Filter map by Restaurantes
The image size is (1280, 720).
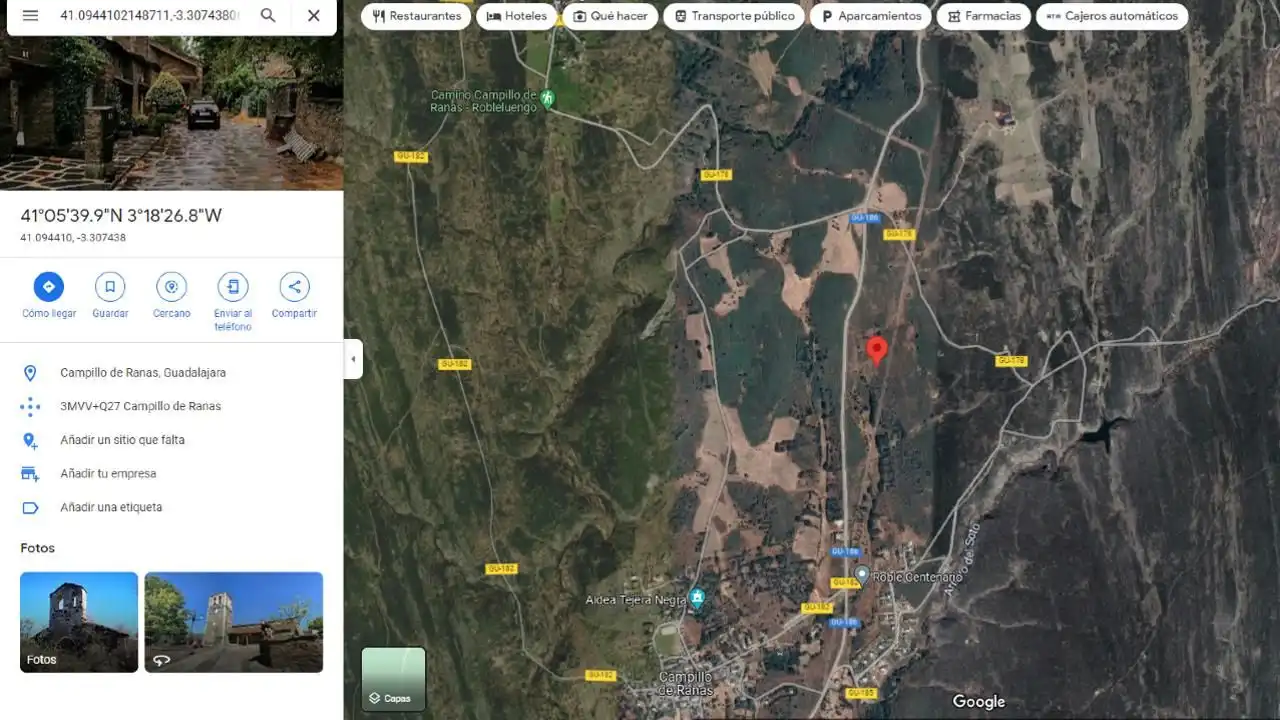click(x=416, y=16)
